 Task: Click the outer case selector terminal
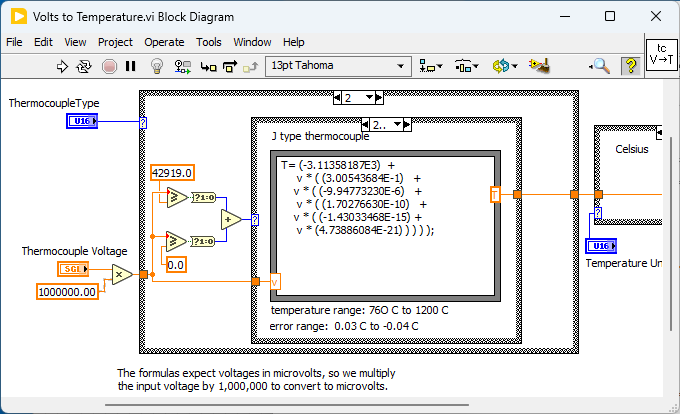point(143,123)
